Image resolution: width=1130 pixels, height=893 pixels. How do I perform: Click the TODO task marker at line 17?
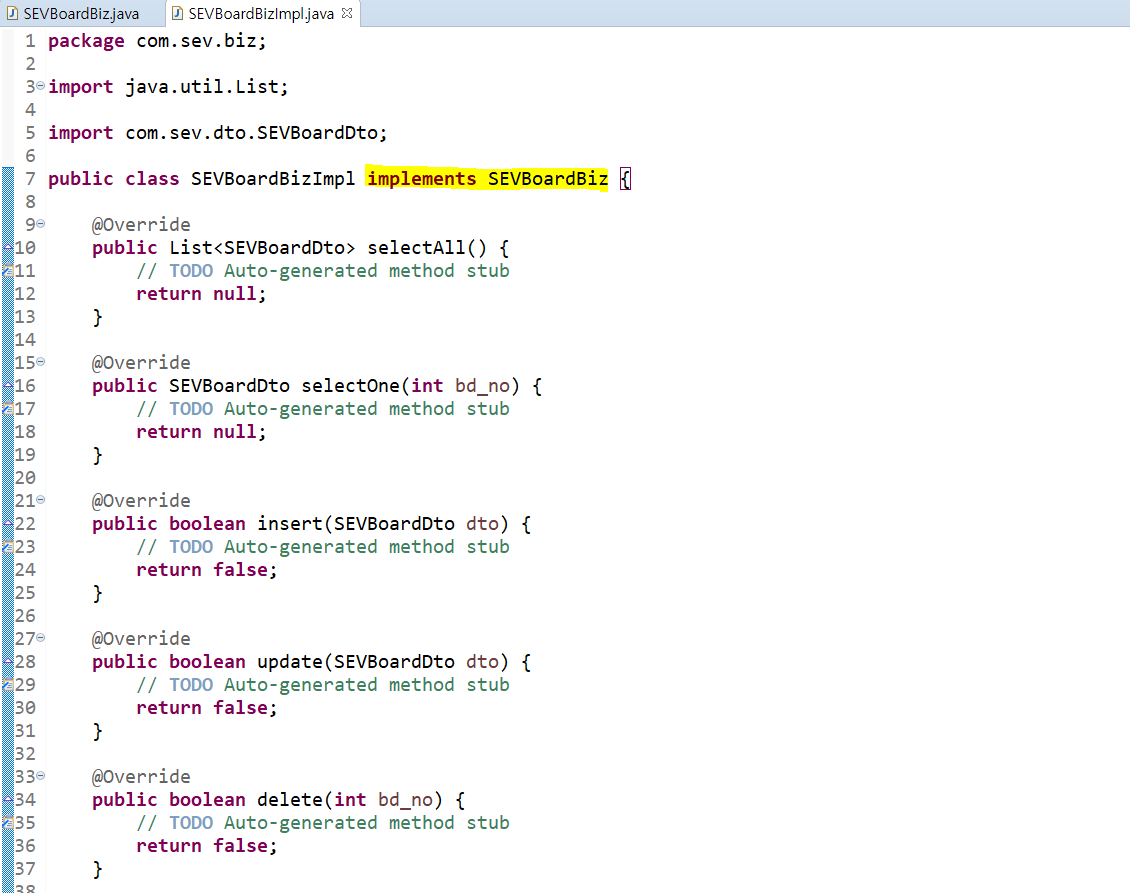(8, 409)
